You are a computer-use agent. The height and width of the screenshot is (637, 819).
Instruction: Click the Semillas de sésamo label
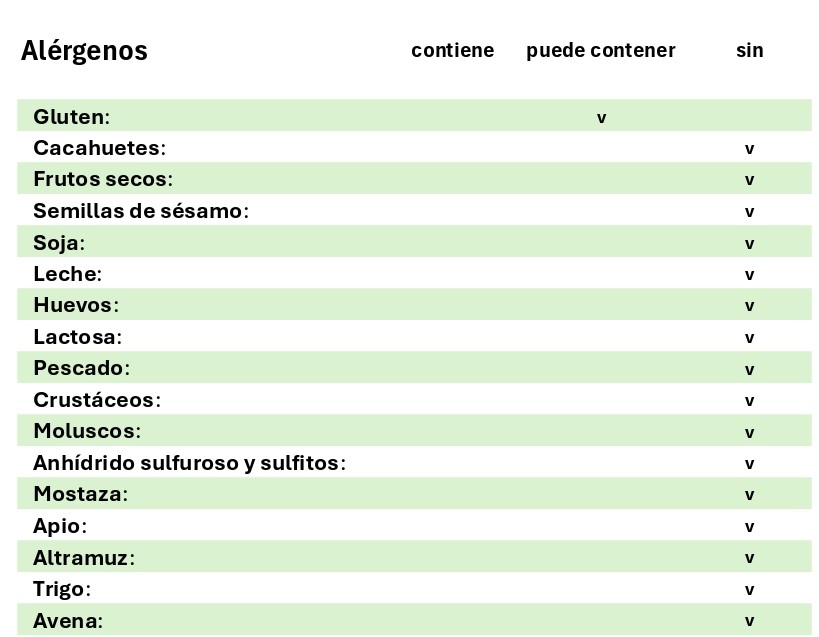pyautogui.click(x=140, y=211)
